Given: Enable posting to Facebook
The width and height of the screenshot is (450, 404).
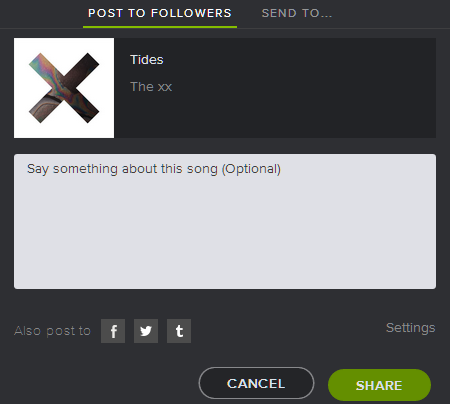Looking at the screenshot, I should point(113,331).
